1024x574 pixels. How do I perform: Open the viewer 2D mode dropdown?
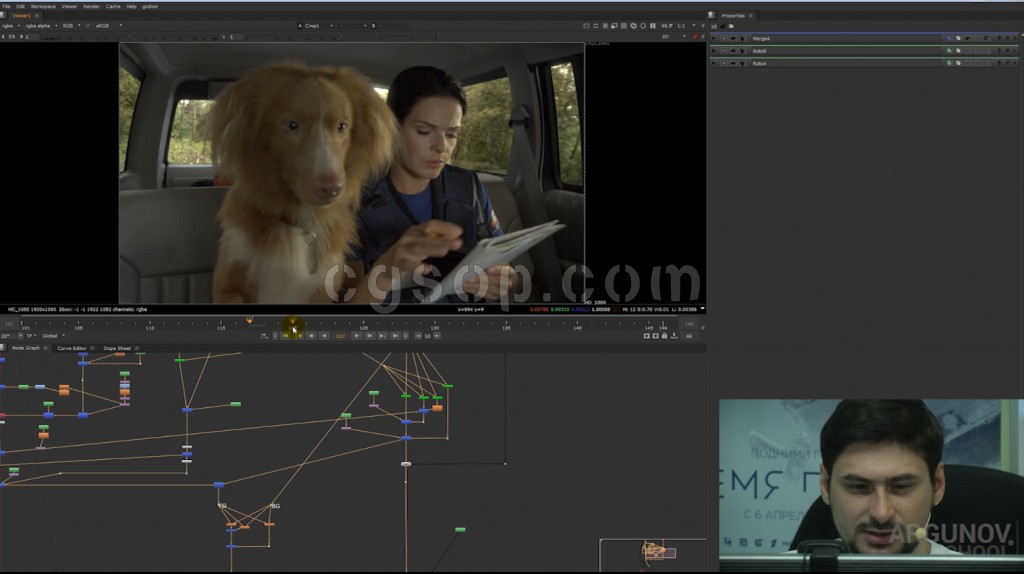[675, 37]
